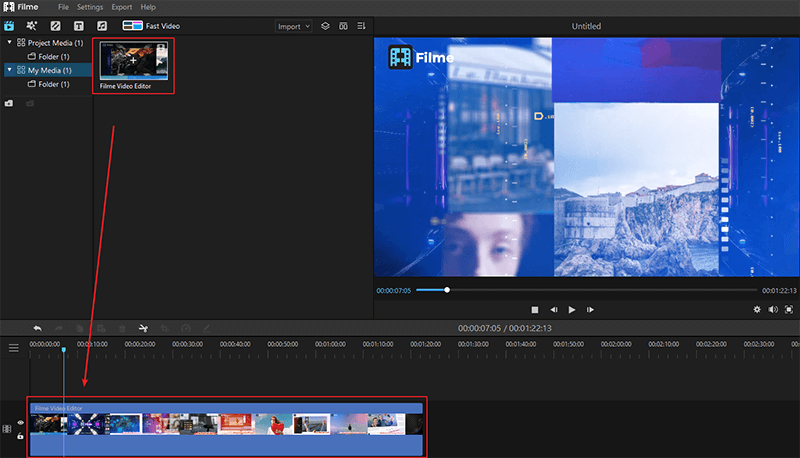Screen dimensions: 800x458
Task: Click the sort order icon
Action: point(361,26)
